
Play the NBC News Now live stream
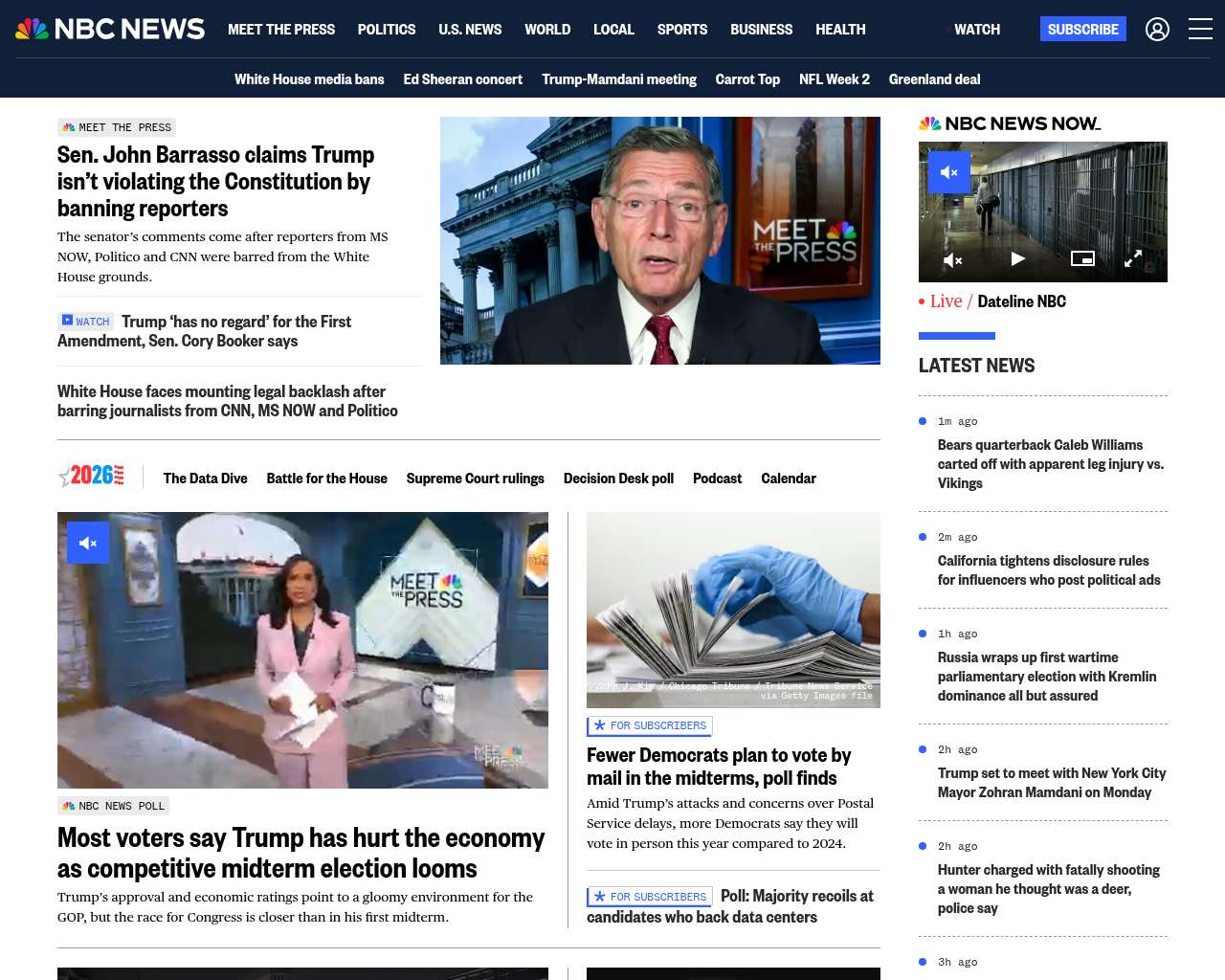pos(1017,258)
